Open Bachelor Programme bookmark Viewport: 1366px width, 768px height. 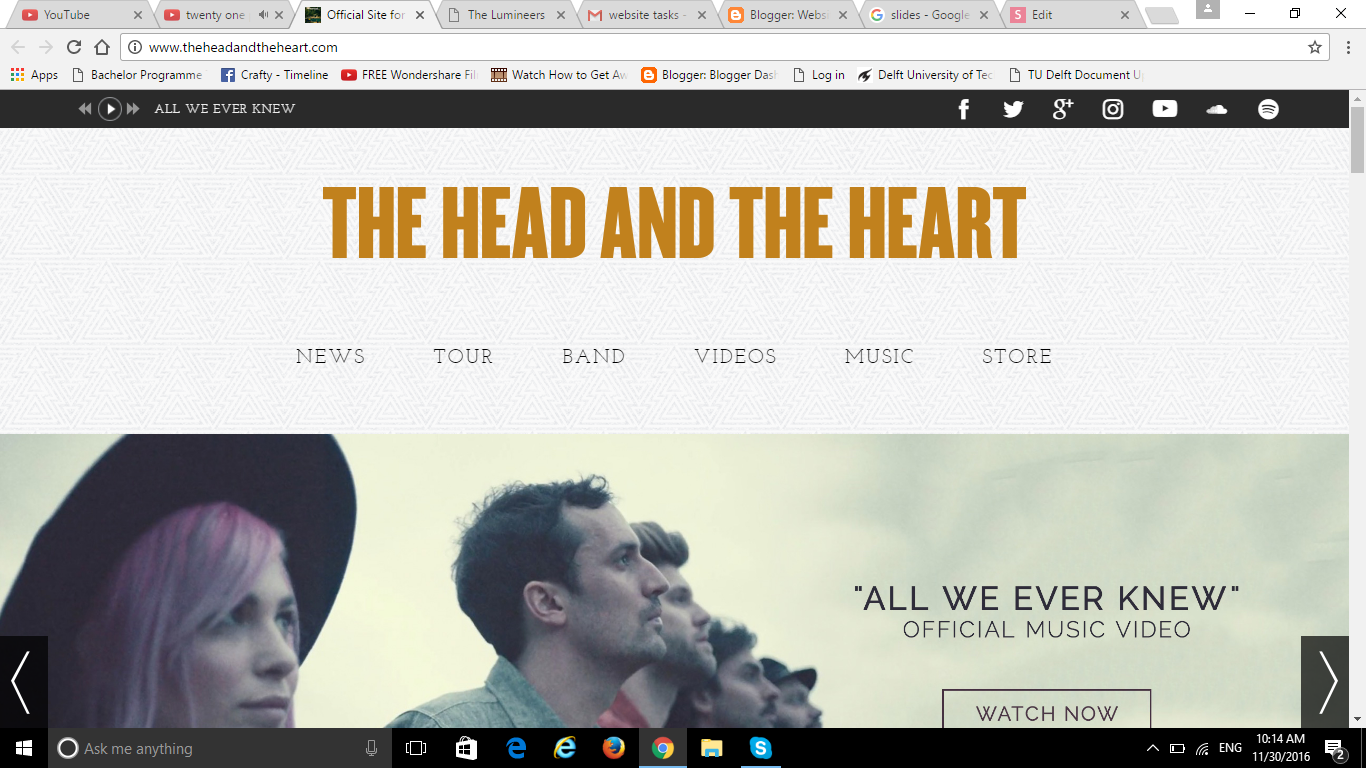pyautogui.click(x=137, y=75)
